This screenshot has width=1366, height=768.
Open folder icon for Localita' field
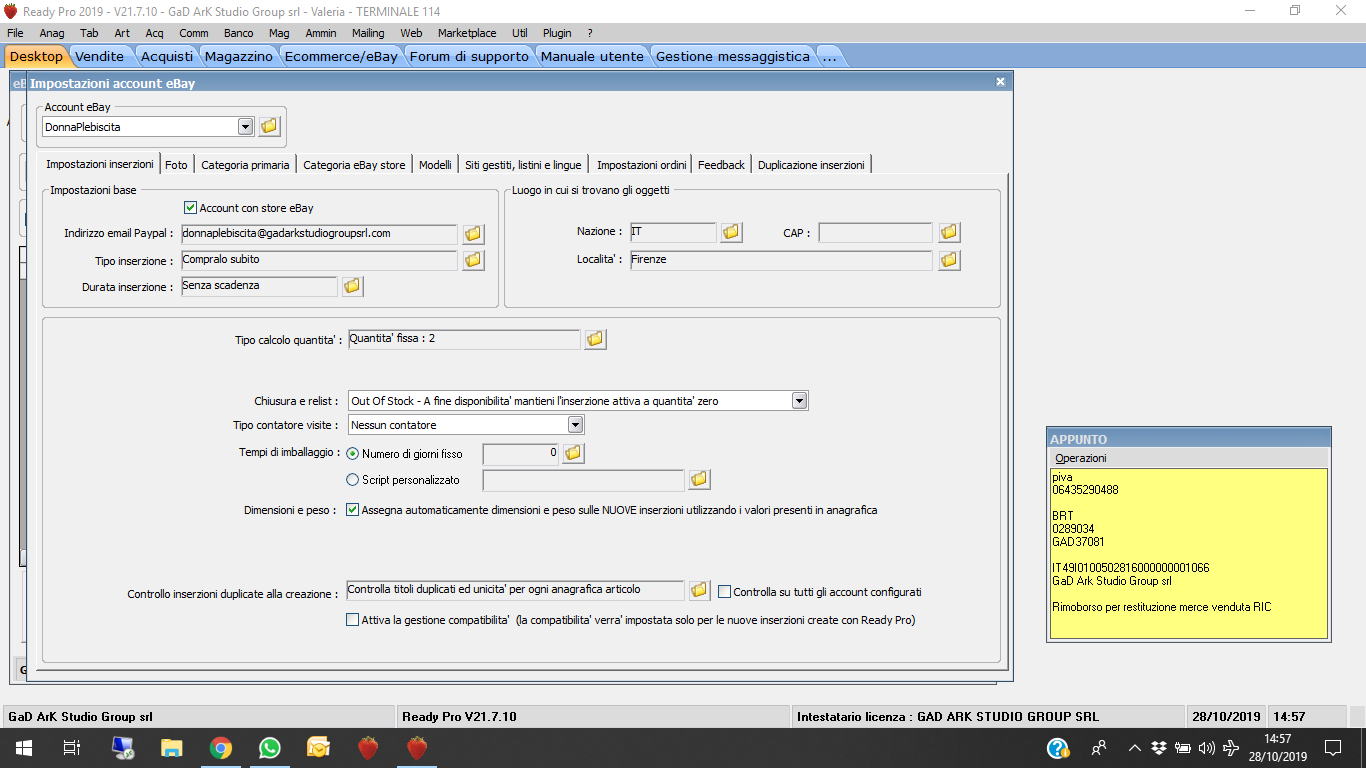[x=949, y=260]
